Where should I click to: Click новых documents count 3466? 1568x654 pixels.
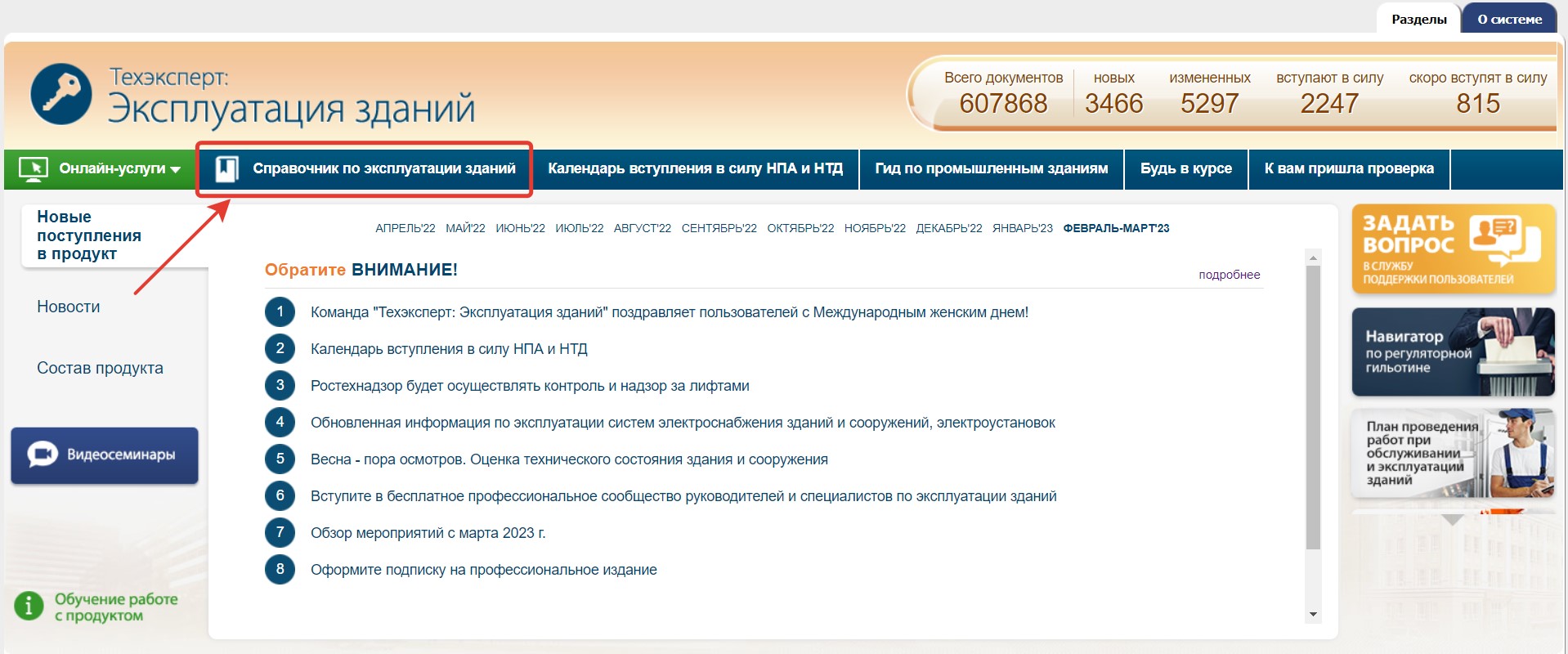(x=1113, y=104)
